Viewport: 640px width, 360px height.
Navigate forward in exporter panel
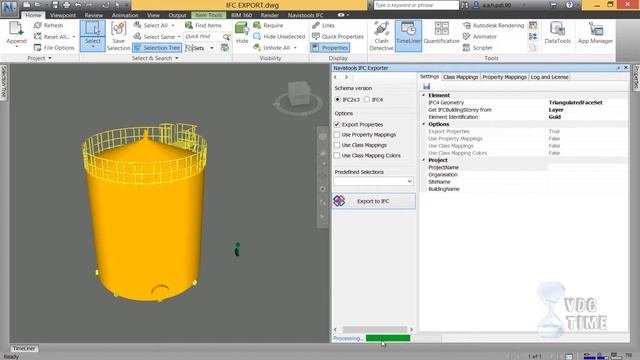click(x=346, y=77)
